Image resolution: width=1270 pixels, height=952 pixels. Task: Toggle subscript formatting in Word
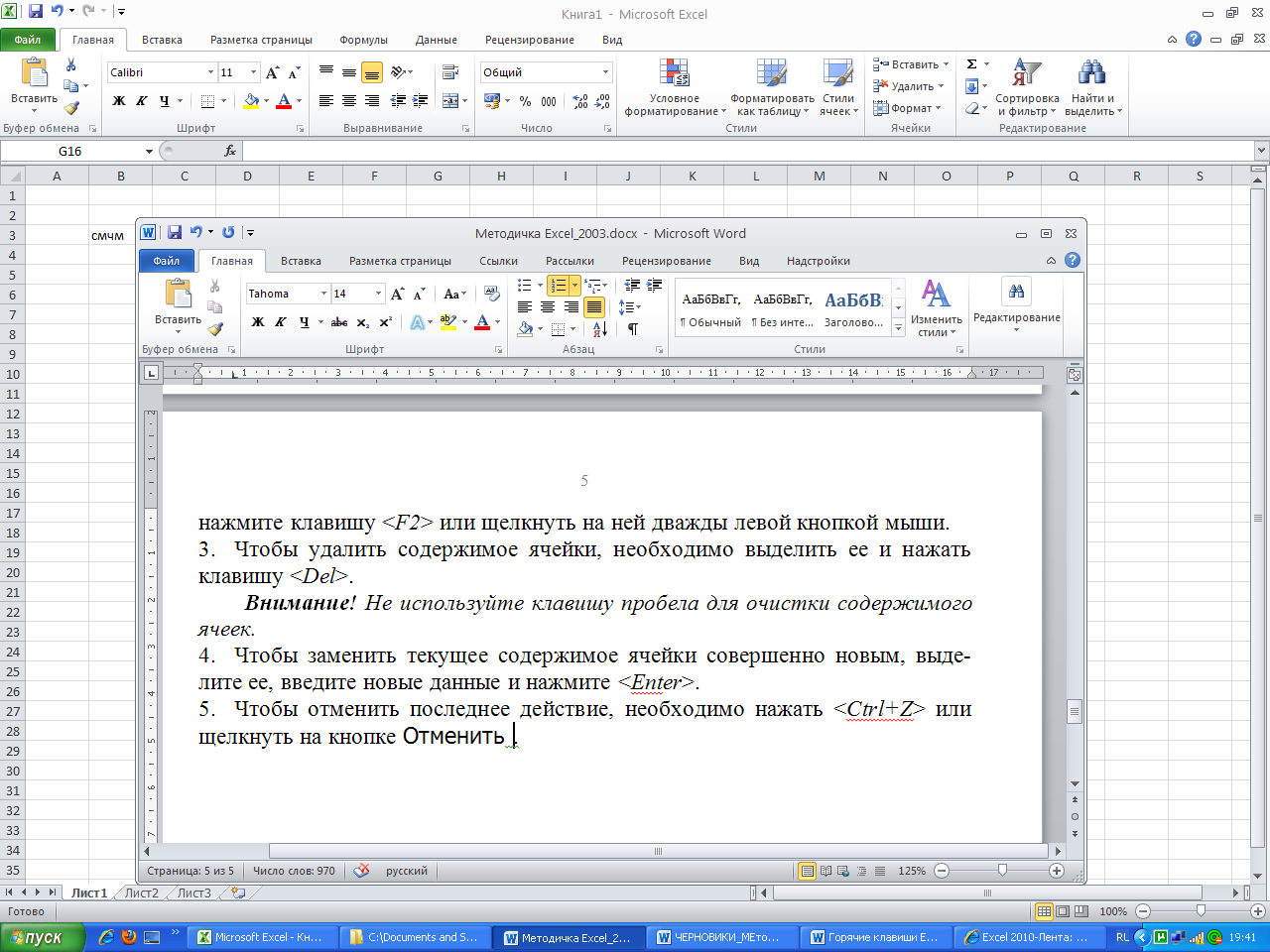coord(363,322)
